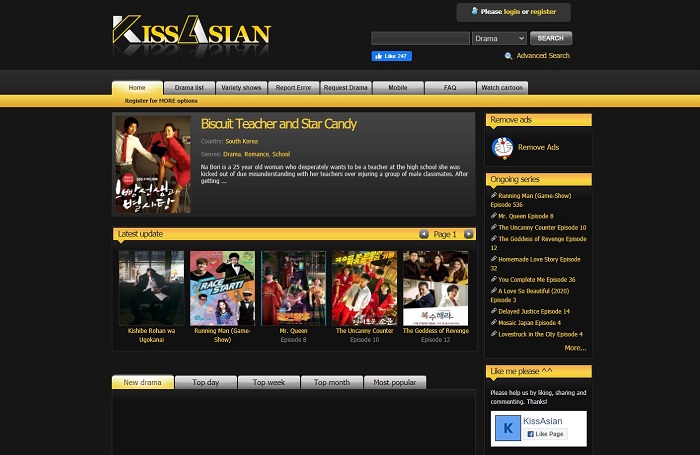Viewport: 700px width, 455px height.
Task: Click KissAsian Facebook page name
Action: (542, 421)
